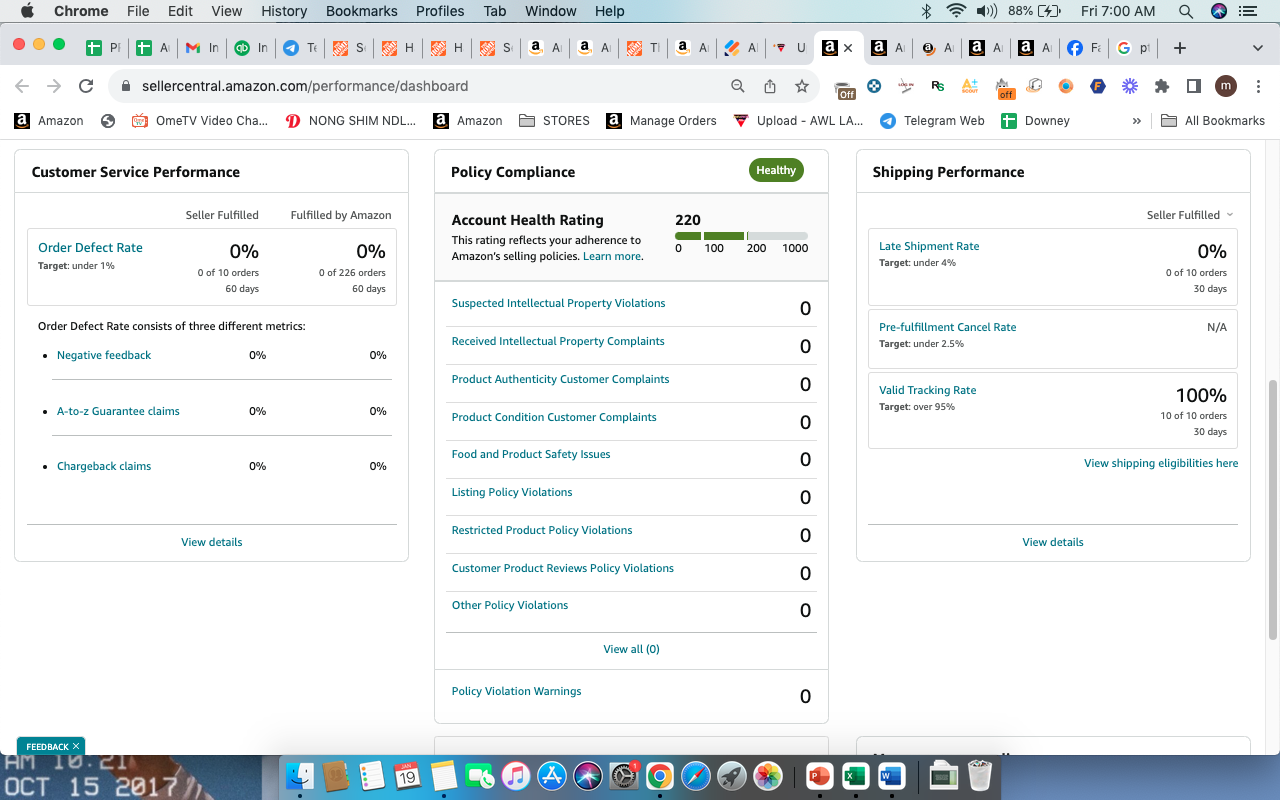Open PowerPoint from the Dock
The width and height of the screenshot is (1280, 800).
click(819, 775)
